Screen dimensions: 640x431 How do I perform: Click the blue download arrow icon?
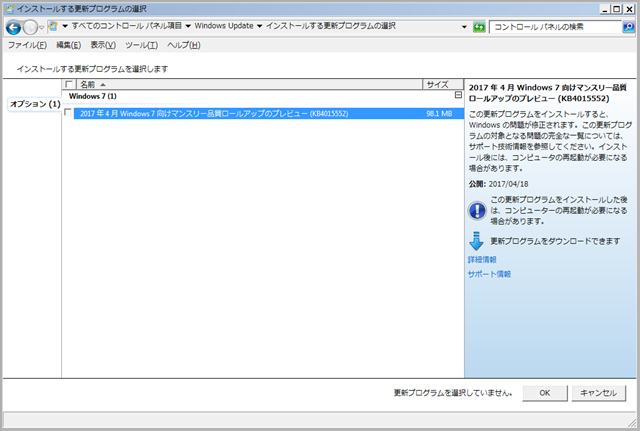point(476,241)
